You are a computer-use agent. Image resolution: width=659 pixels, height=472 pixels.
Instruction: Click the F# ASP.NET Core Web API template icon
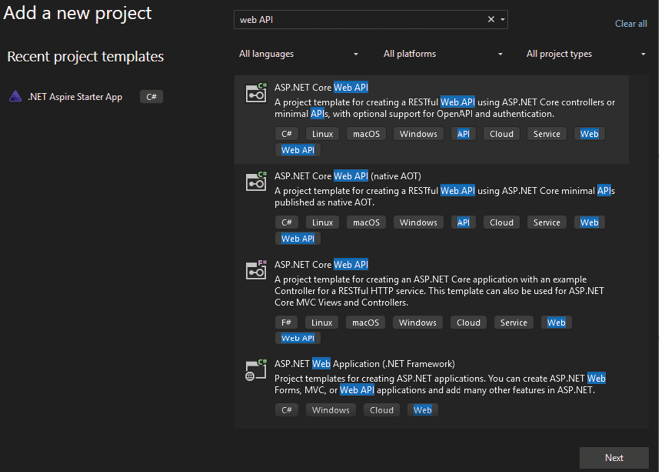pyautogui.click(x=256, y=270)
